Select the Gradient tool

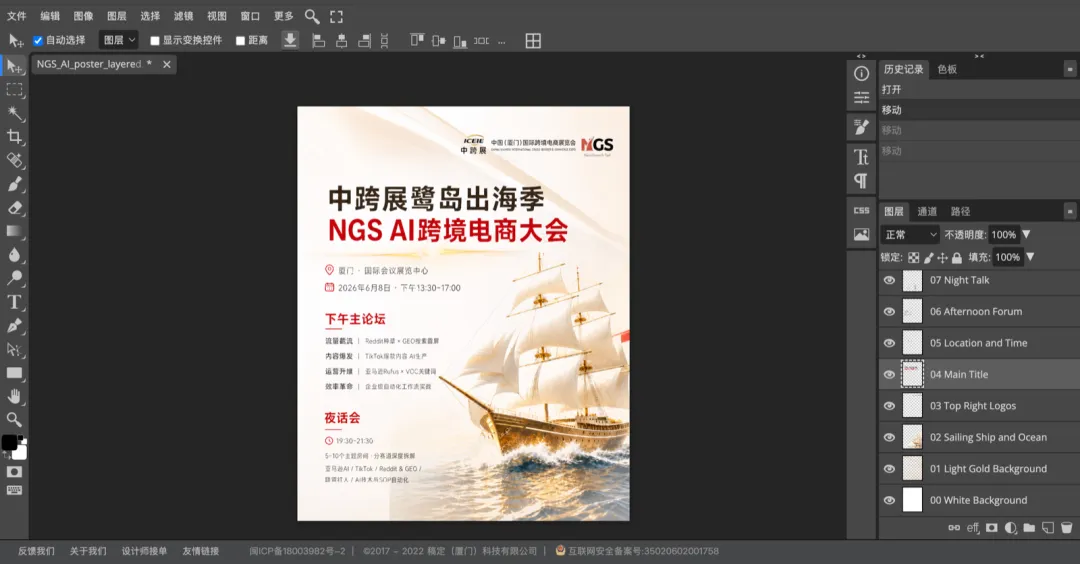coord(14,231)
